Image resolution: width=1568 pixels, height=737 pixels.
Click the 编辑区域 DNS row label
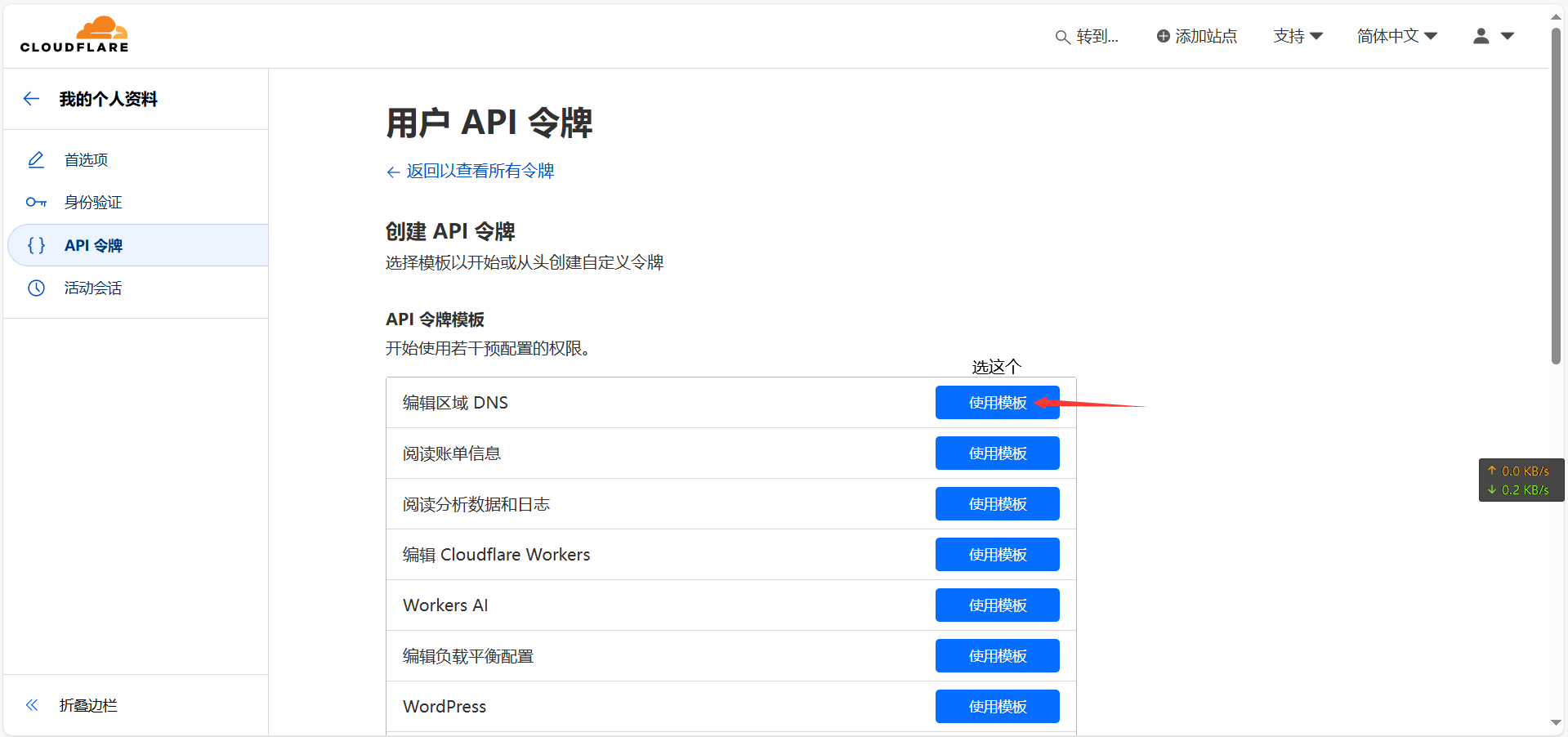pyautogui.click(x=455, y=403)
